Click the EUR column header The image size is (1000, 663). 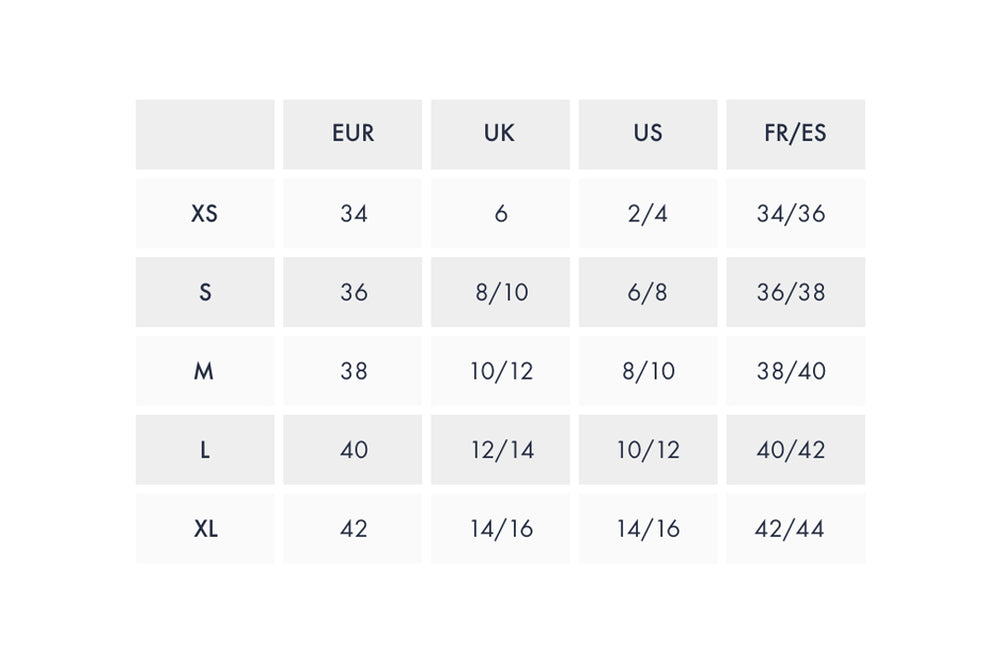353,134
